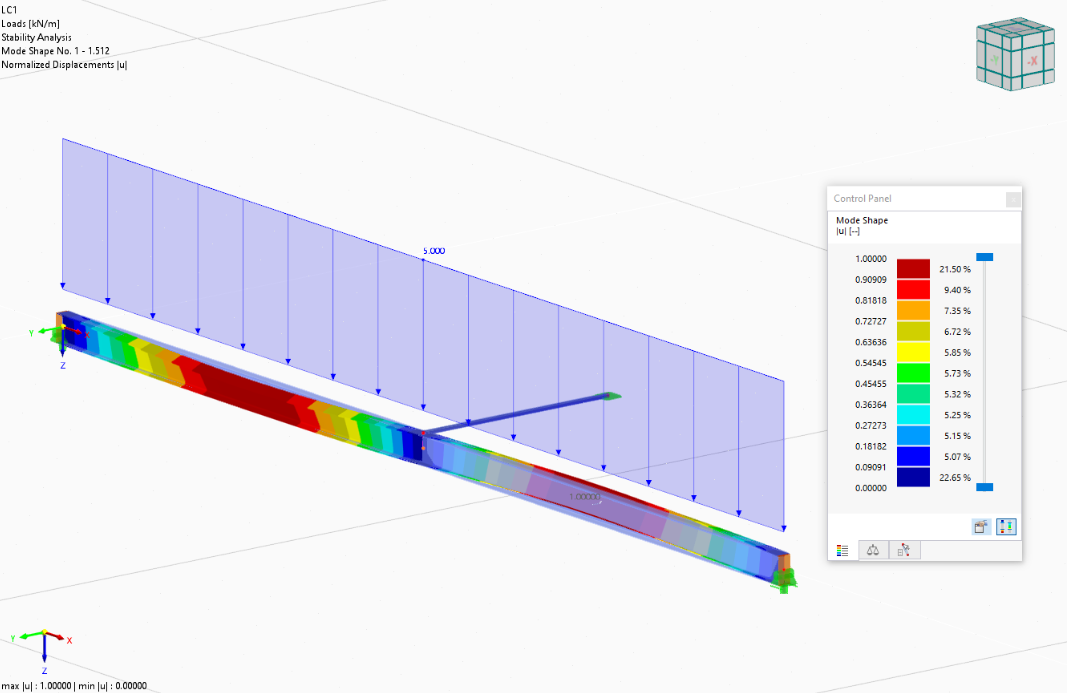This screenshot has width=1067, height=693.
Task: Click the orange 7.35 % color swatch
Action: coord(913,310)
